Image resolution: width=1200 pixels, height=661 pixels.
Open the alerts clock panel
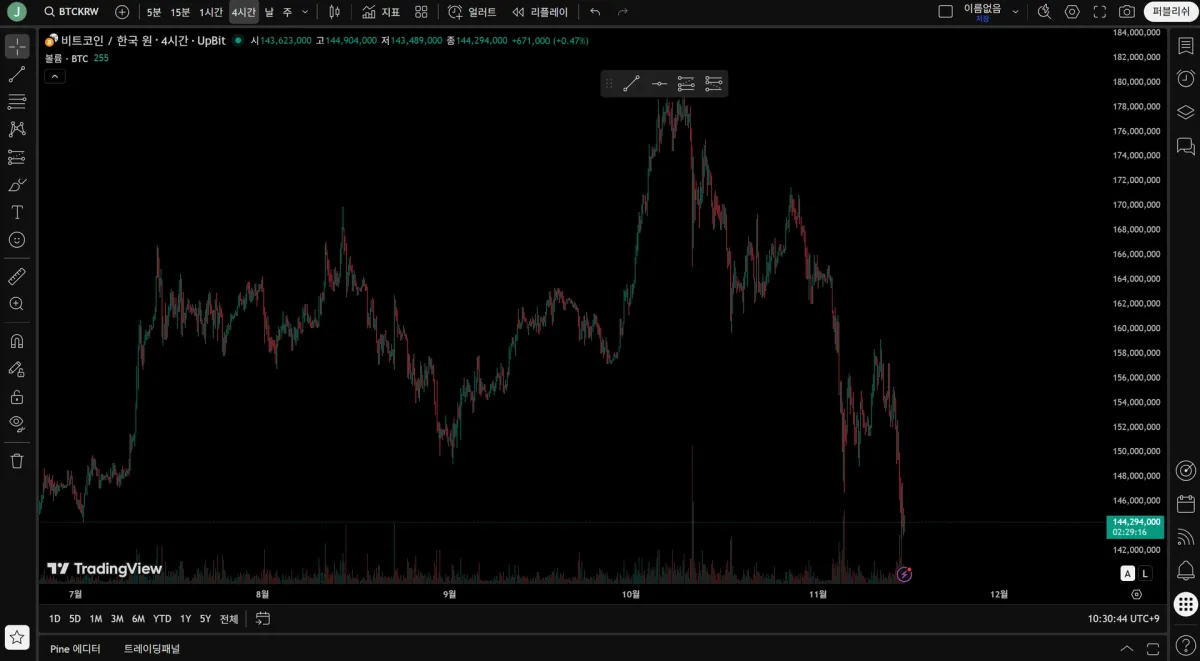click(1185, 79)
